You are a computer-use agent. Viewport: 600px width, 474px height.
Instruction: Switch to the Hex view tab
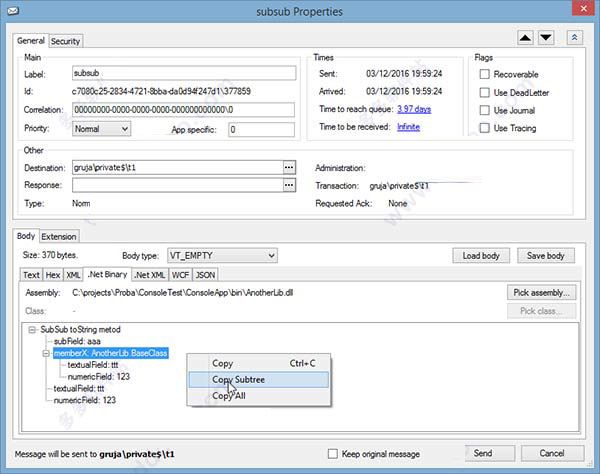(53, 275)
